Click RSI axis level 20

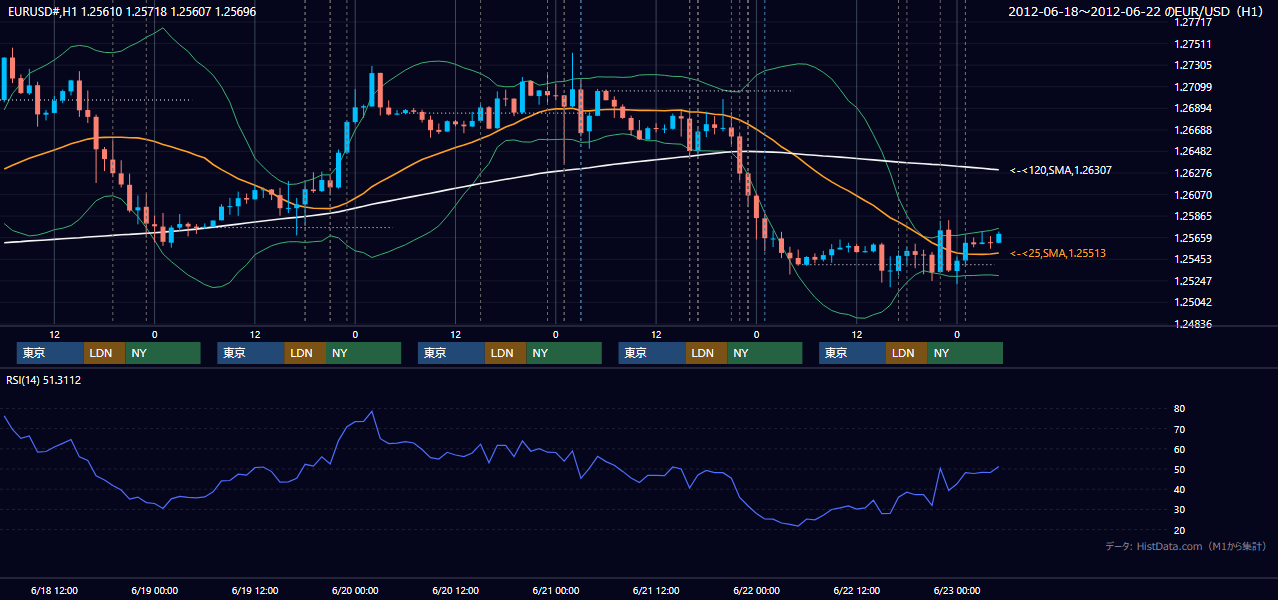pyautogui.click(x=1179, y=530)
